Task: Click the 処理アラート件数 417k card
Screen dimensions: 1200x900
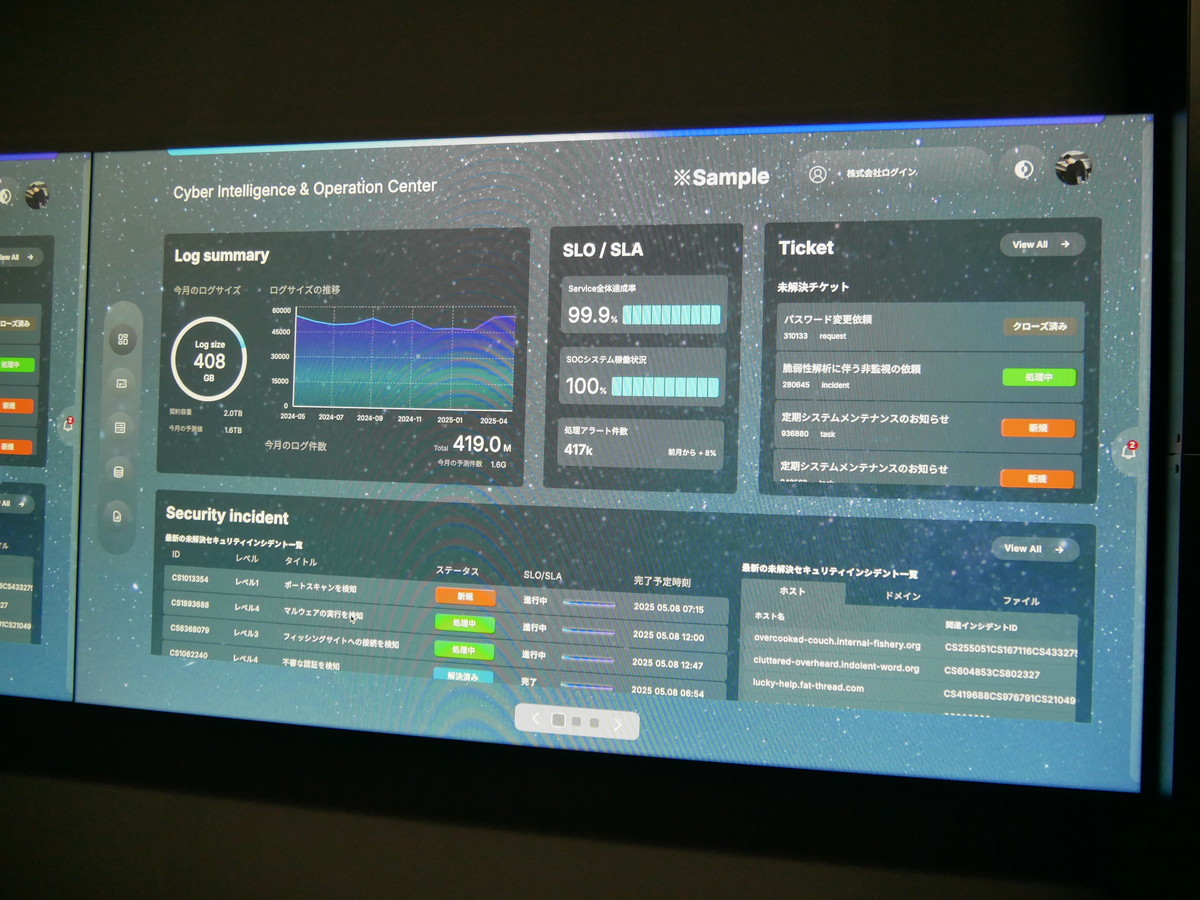Action: coord(641,442)
